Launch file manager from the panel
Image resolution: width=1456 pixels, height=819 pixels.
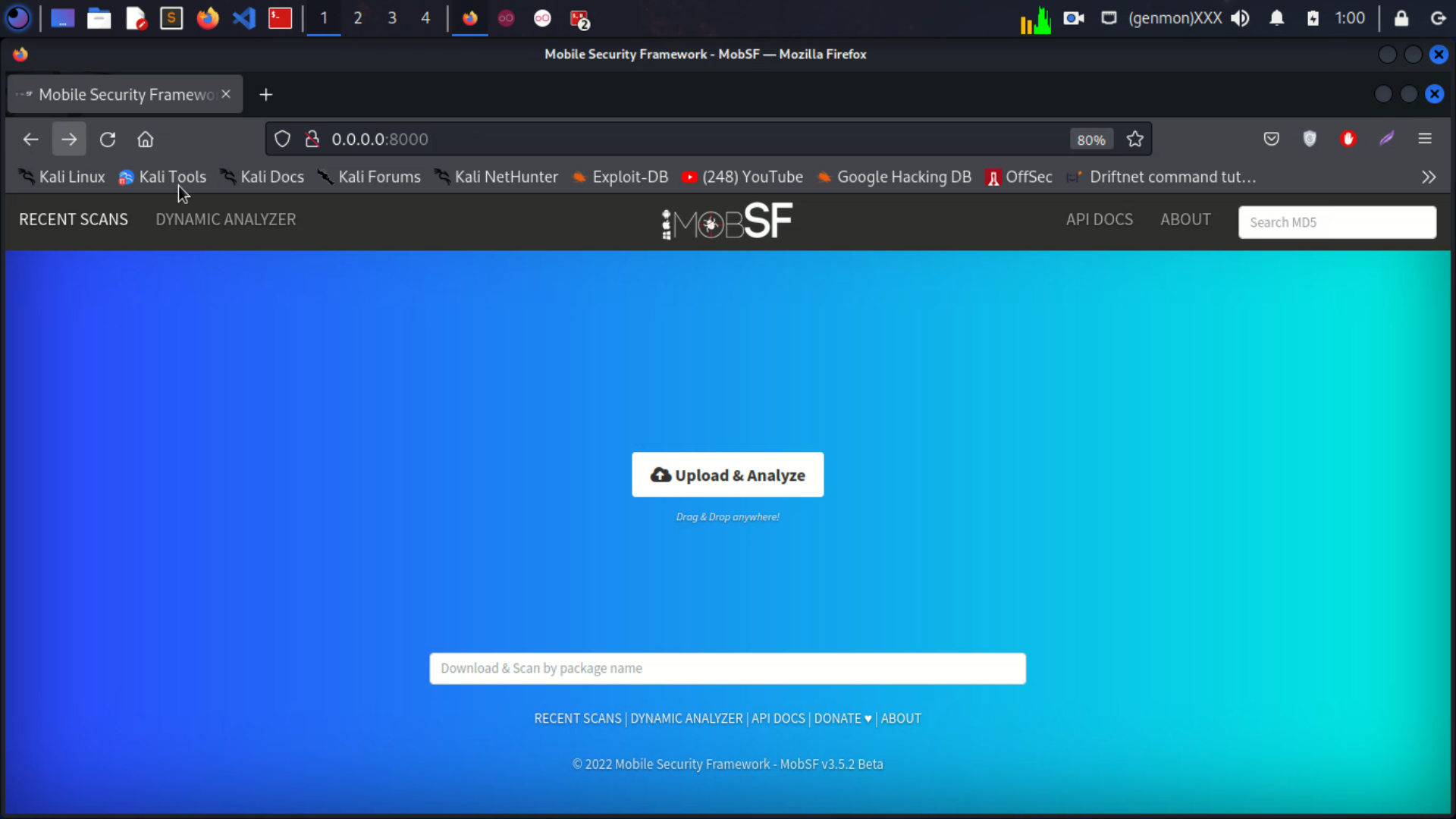click(x=99, y=18)
